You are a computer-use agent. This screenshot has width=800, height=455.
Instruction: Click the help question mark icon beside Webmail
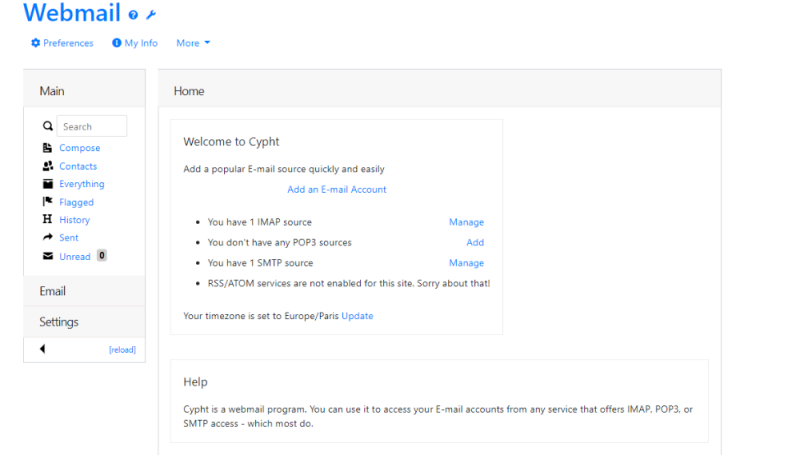point(133,15)
